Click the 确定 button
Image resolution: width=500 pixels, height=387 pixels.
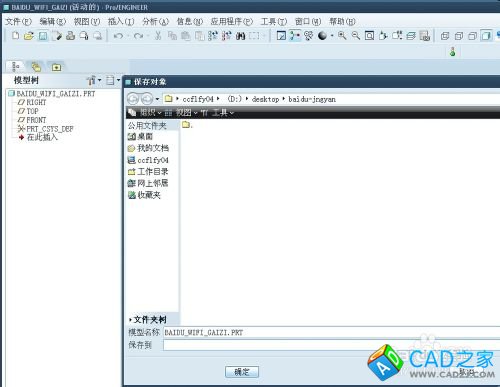(x=242, y=372)
